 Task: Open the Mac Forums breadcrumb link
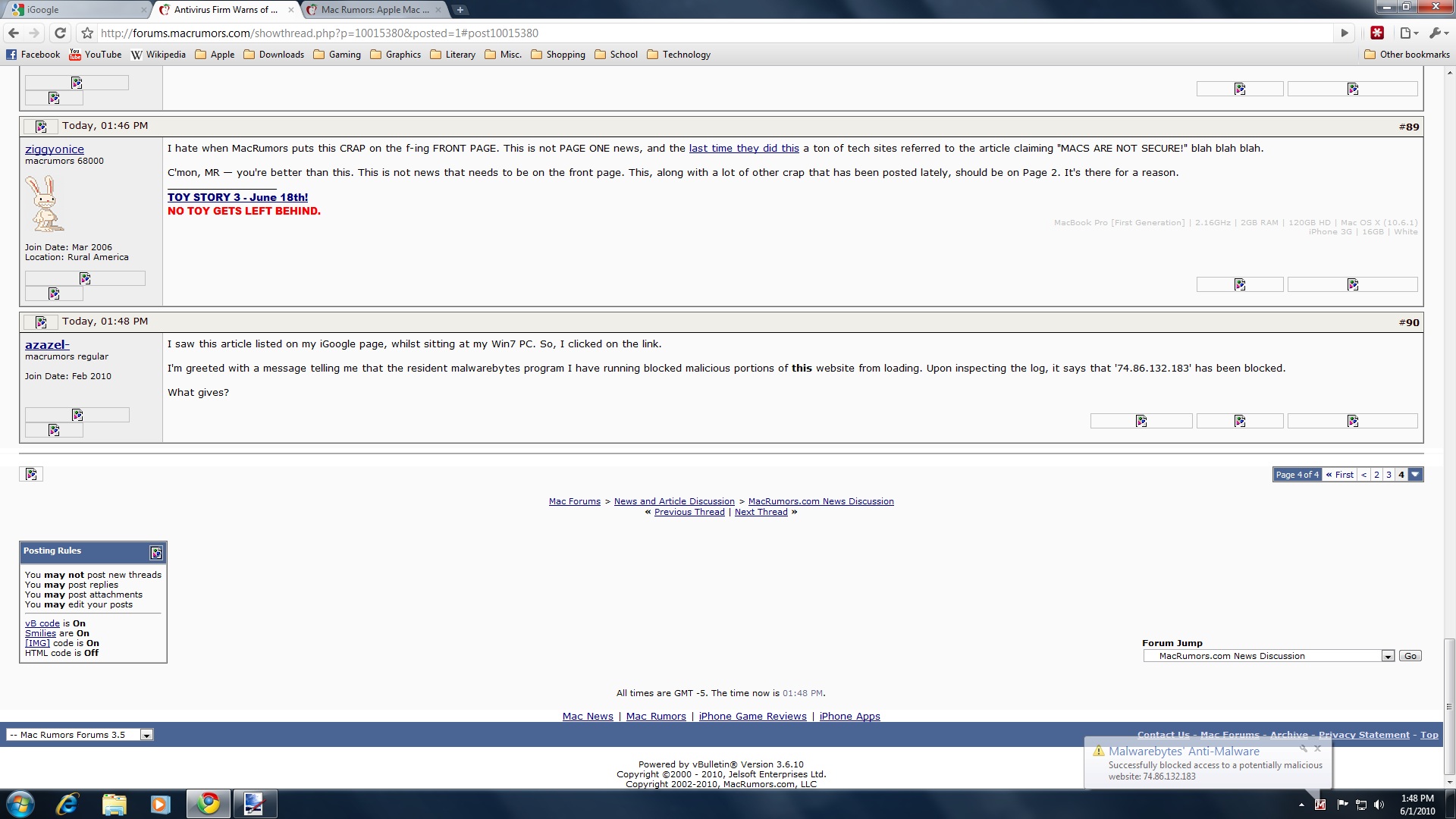[x=575, y=501]
